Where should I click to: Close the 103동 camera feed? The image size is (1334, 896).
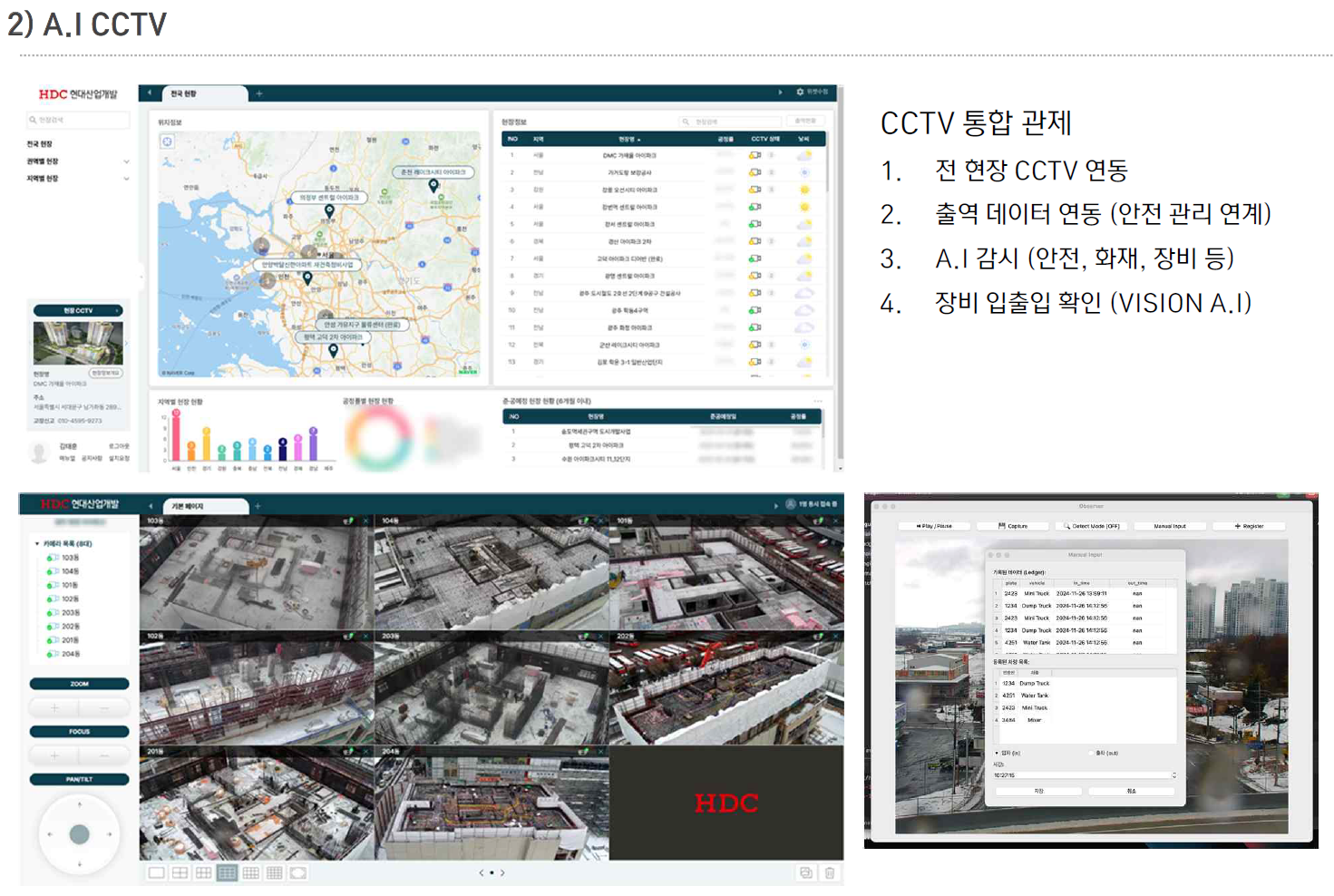pos(366,521)
